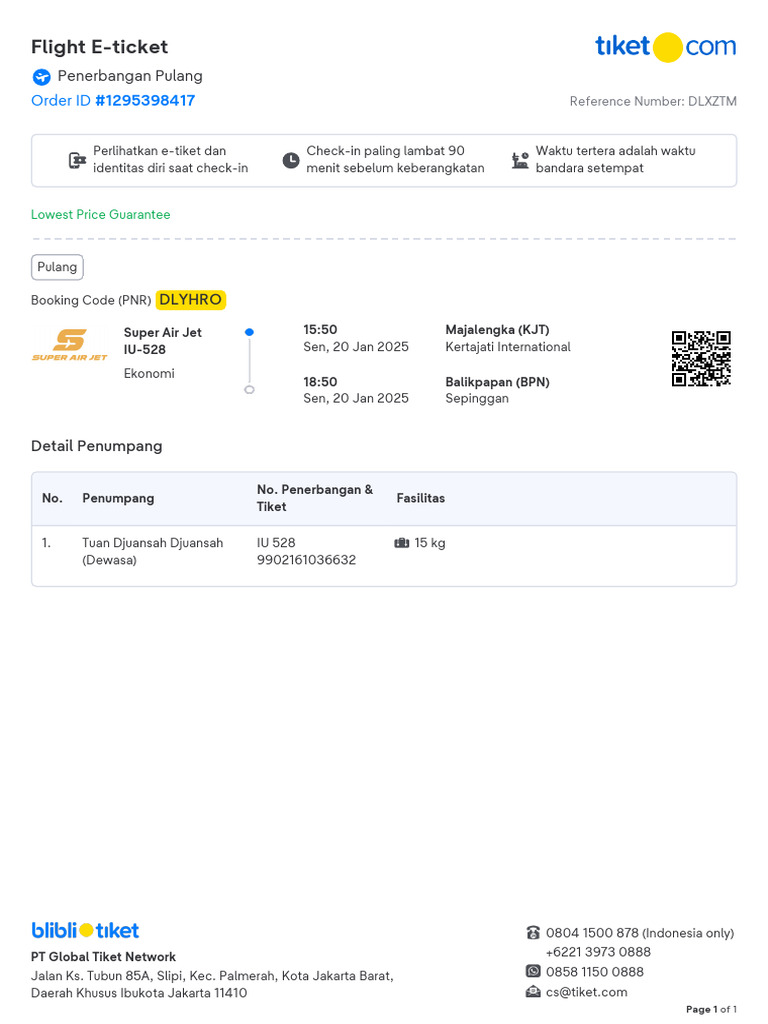768x1024 pixels.
Task: Click the ticket number 9902161036632
Action: pyautogui.click(x=306, y=560)
